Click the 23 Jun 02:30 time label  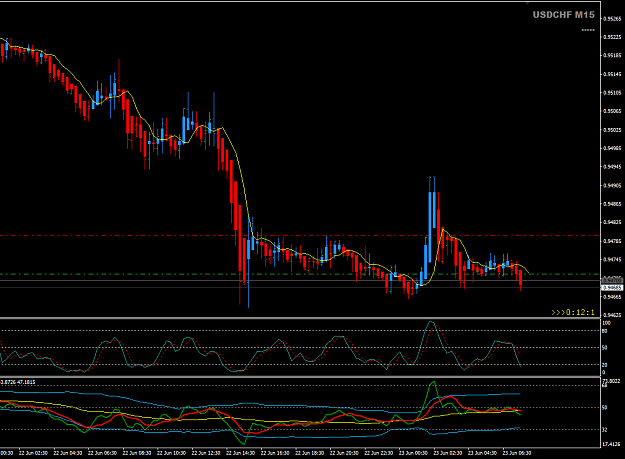[x=448, y=453]
